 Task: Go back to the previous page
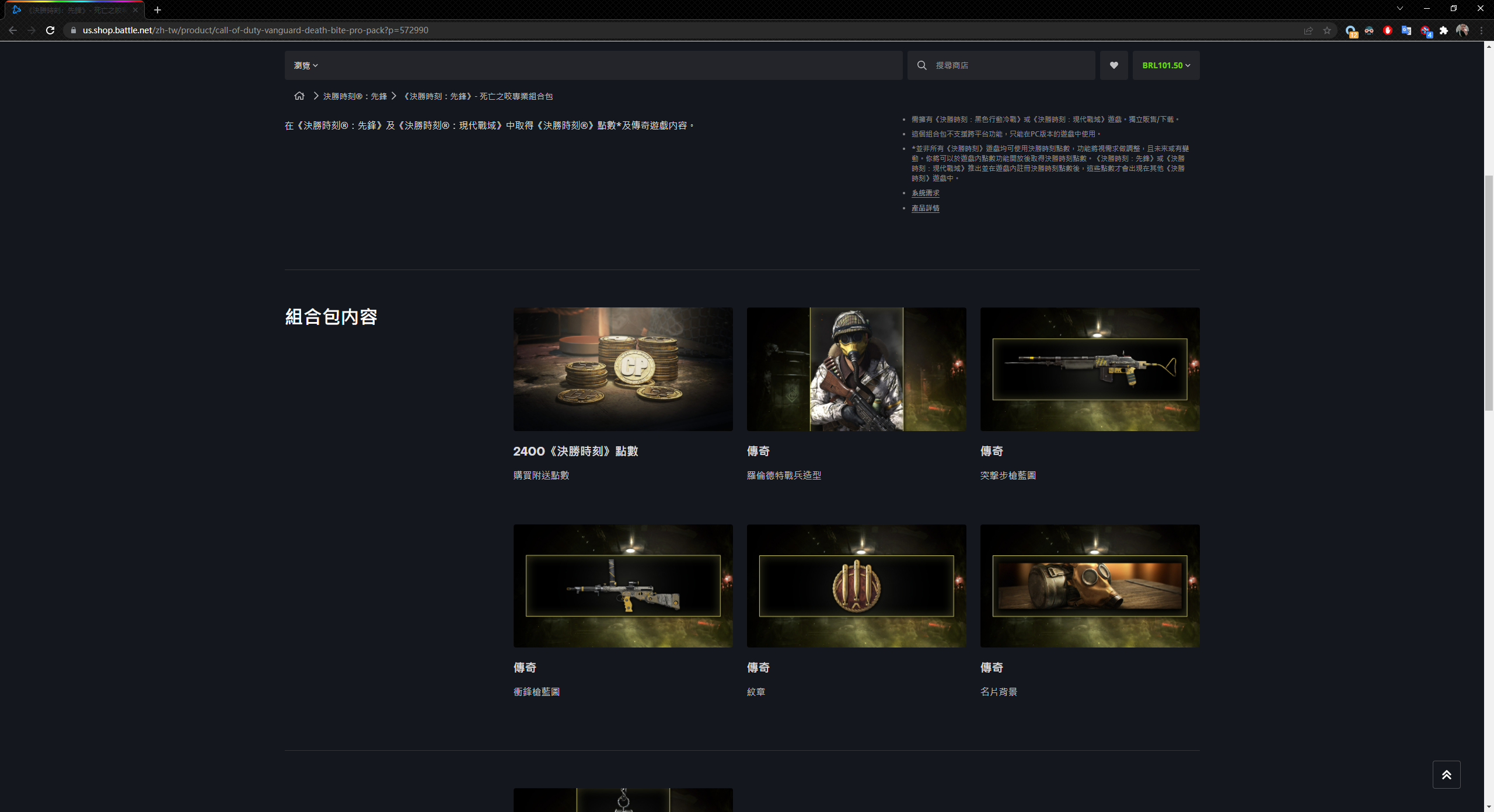pos(13,30)
